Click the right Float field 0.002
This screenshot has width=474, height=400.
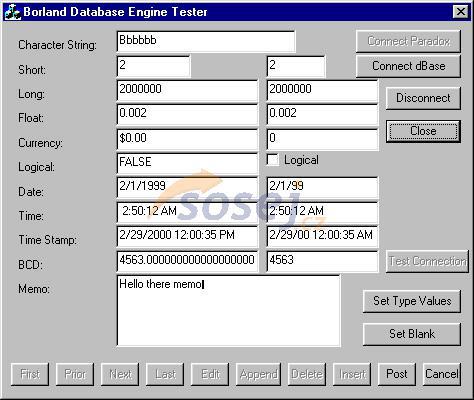323,115
